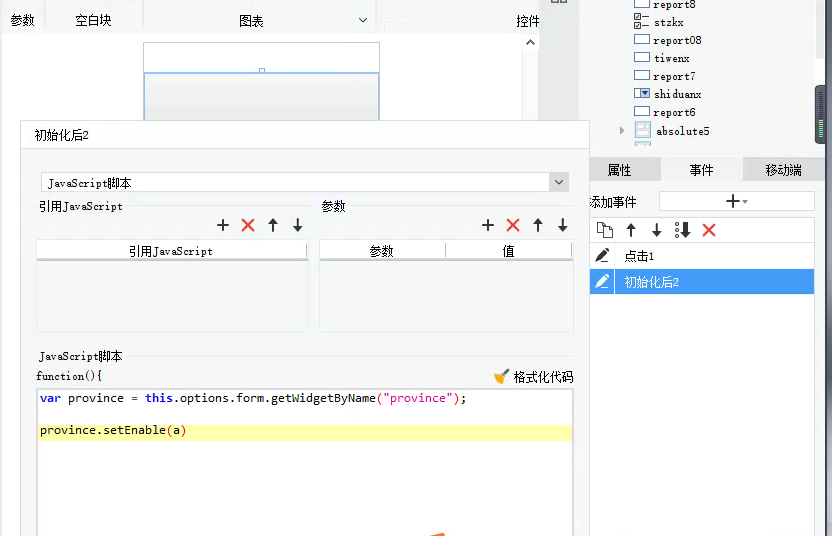Add a new parameter row

[488, 225]
